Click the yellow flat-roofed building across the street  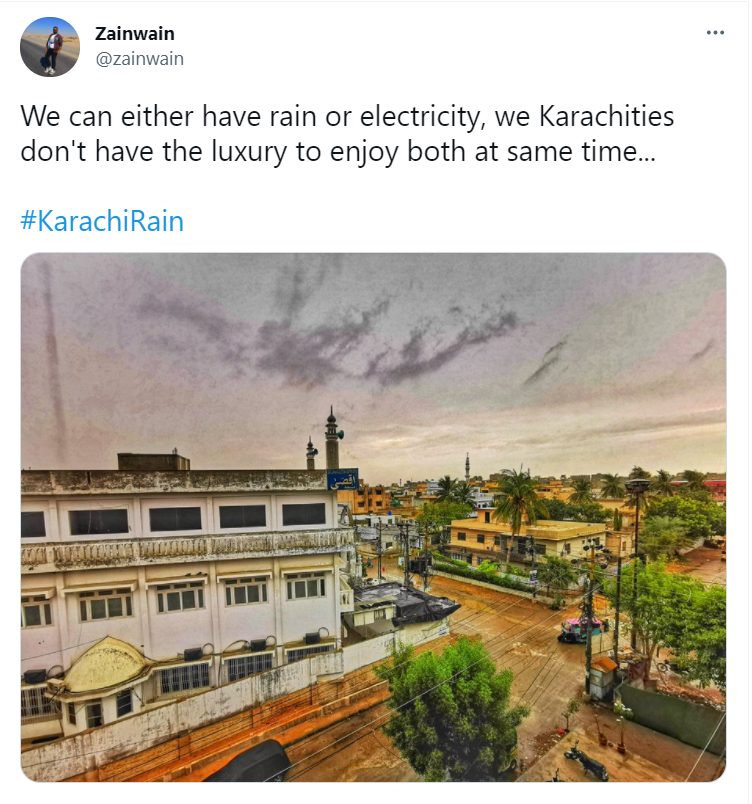tap(528, 542)
